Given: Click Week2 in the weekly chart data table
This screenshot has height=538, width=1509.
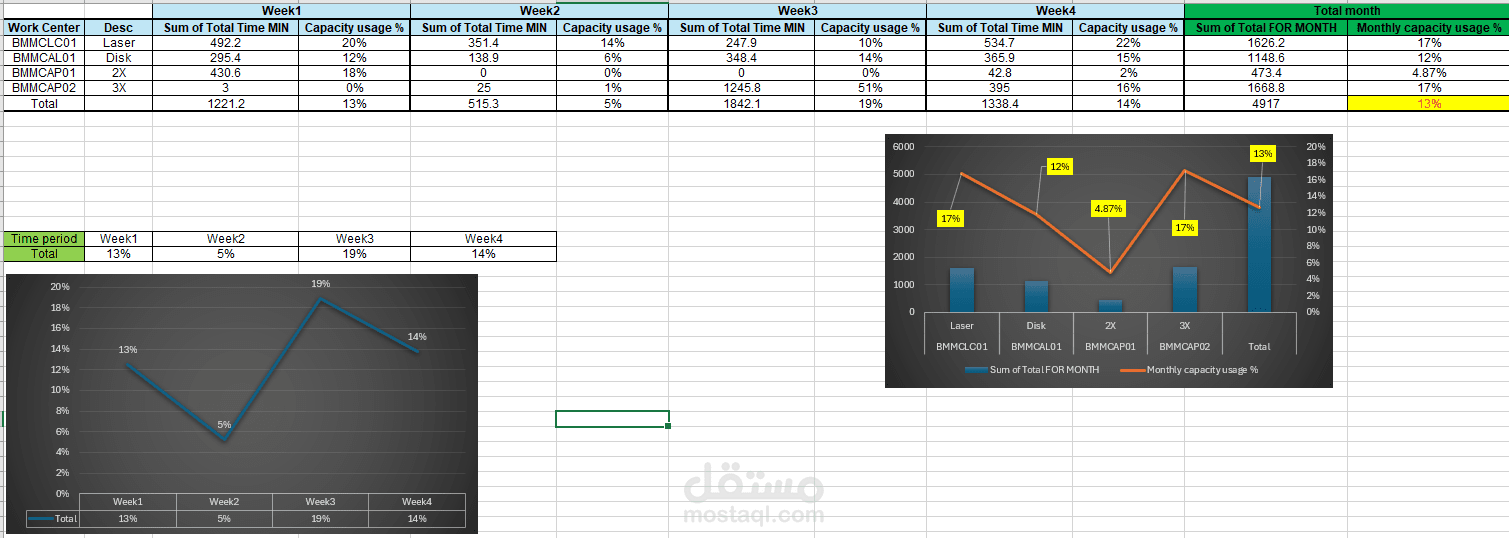Looking at the screenshot, I should click(224, 501).
